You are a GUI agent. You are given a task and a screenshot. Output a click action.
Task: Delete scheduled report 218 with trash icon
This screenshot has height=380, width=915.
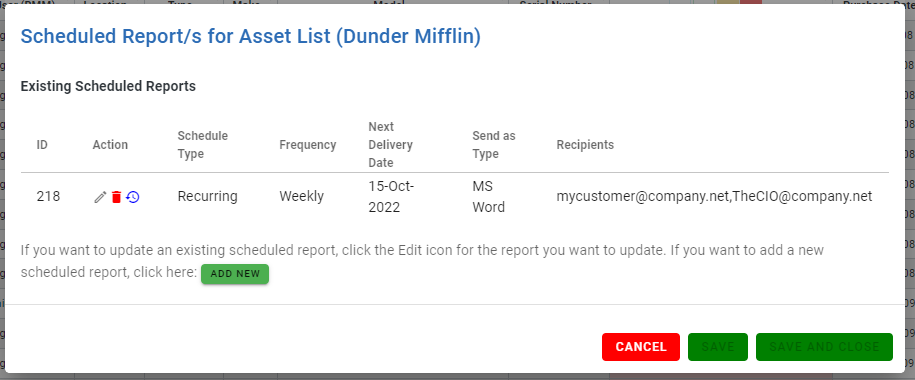(x=116, y=197)
